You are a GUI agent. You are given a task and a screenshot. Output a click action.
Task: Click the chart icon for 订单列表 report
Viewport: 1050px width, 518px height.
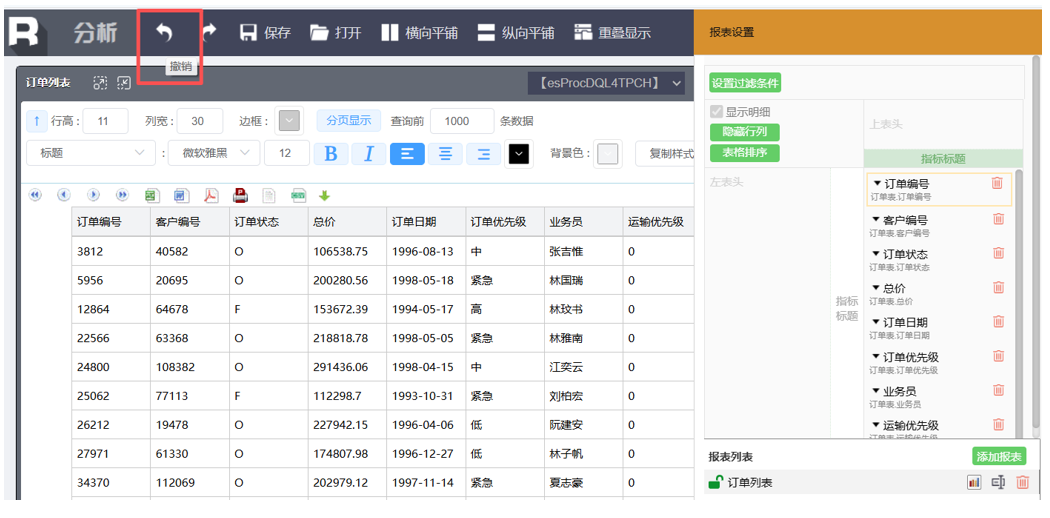point(973,483)
